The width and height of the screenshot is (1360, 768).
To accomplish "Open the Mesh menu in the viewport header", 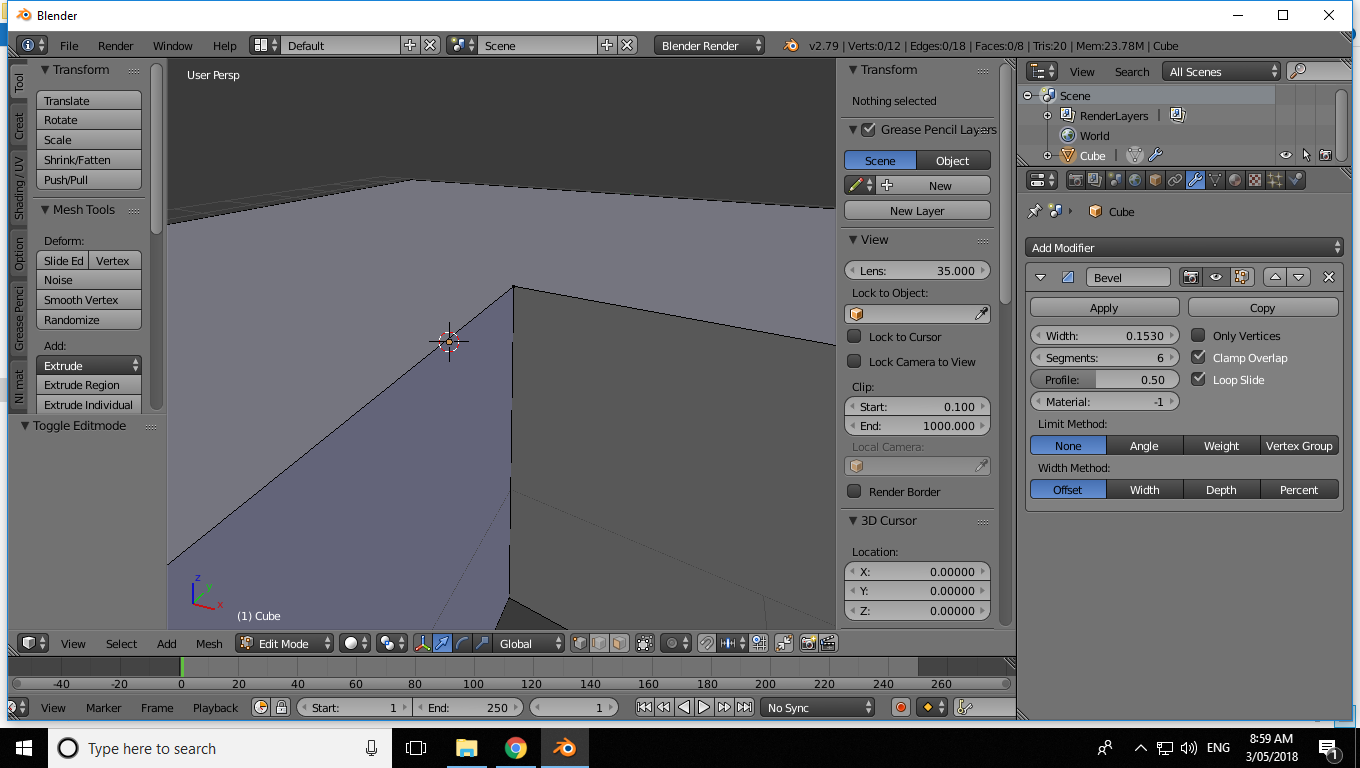I will 208,643.
